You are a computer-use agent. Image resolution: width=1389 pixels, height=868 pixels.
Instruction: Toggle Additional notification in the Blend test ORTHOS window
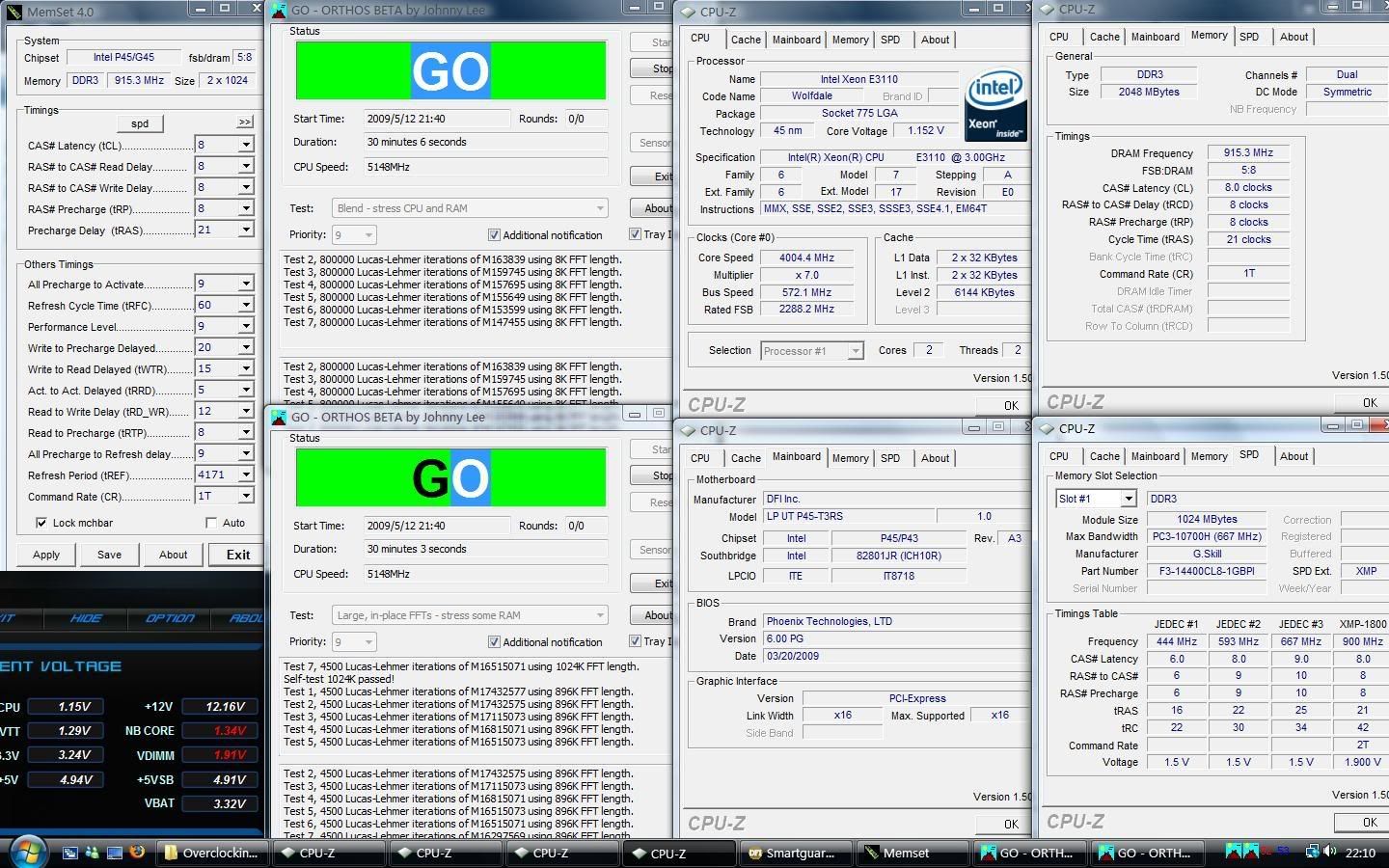[494, 235]
